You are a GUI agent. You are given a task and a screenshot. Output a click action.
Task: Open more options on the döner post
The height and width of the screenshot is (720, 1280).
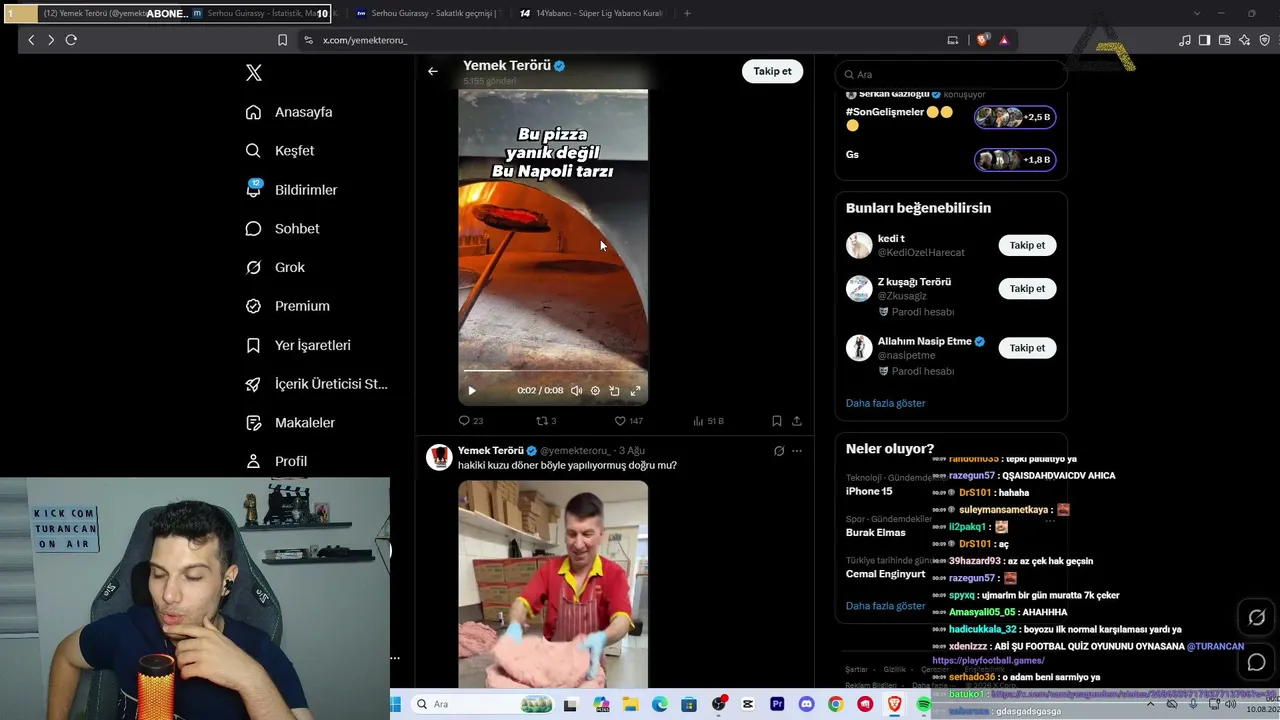[x=797, y=451]
